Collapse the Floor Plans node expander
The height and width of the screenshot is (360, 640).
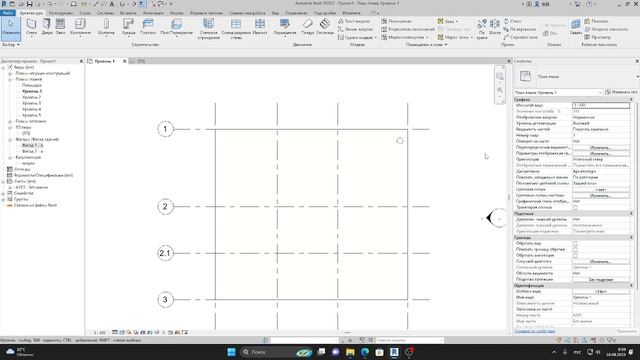[x=10, y=79]
